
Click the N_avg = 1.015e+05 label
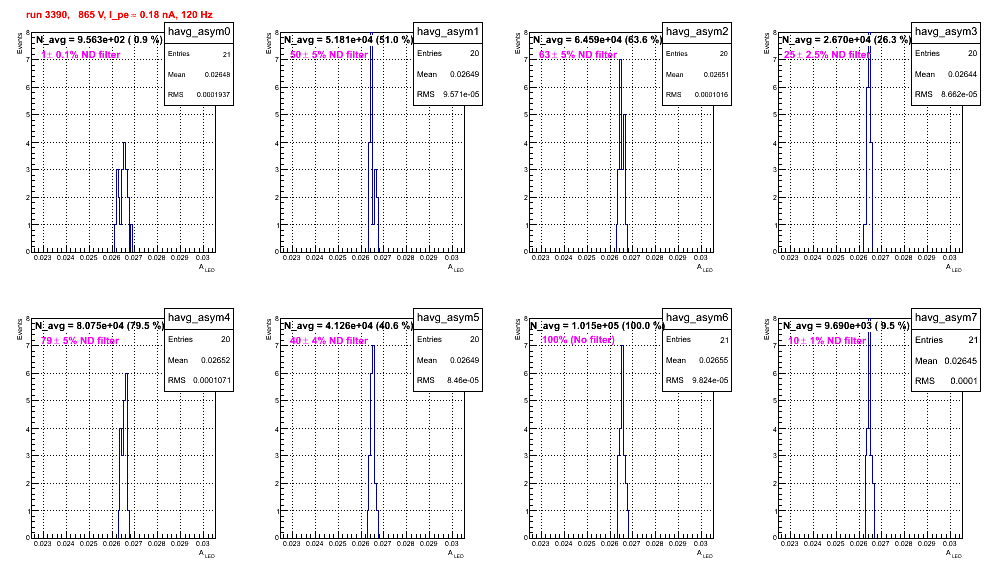click(x=597, y=325)
